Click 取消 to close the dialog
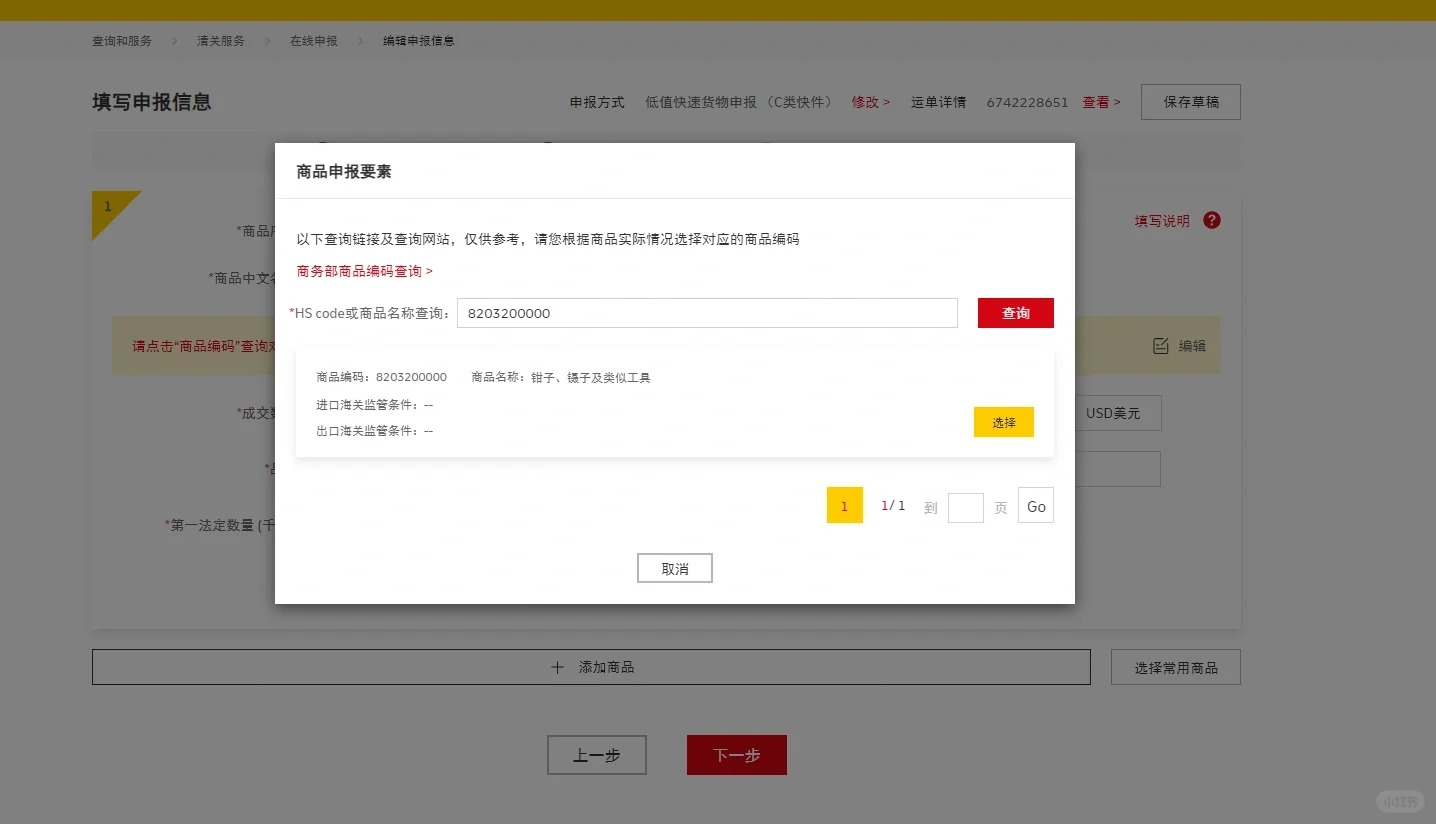 674,568
